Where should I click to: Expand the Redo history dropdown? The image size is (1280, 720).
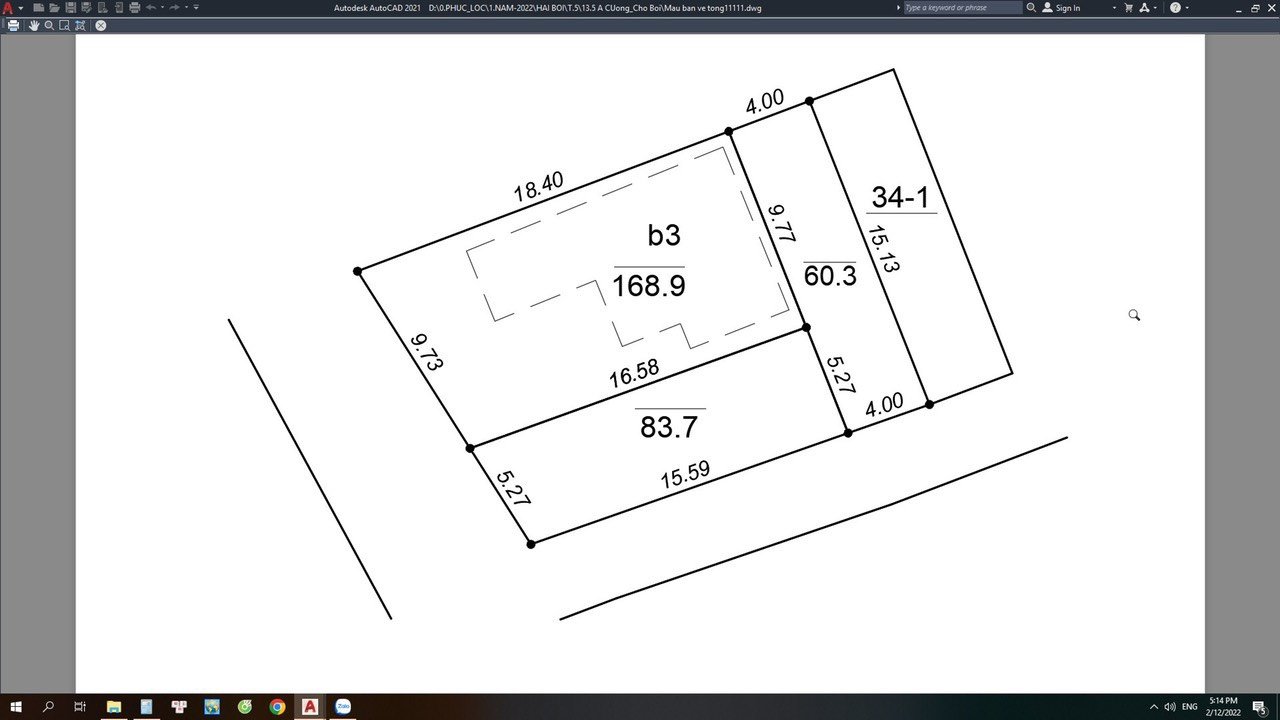pyautogui.click(x=186, y=7)
